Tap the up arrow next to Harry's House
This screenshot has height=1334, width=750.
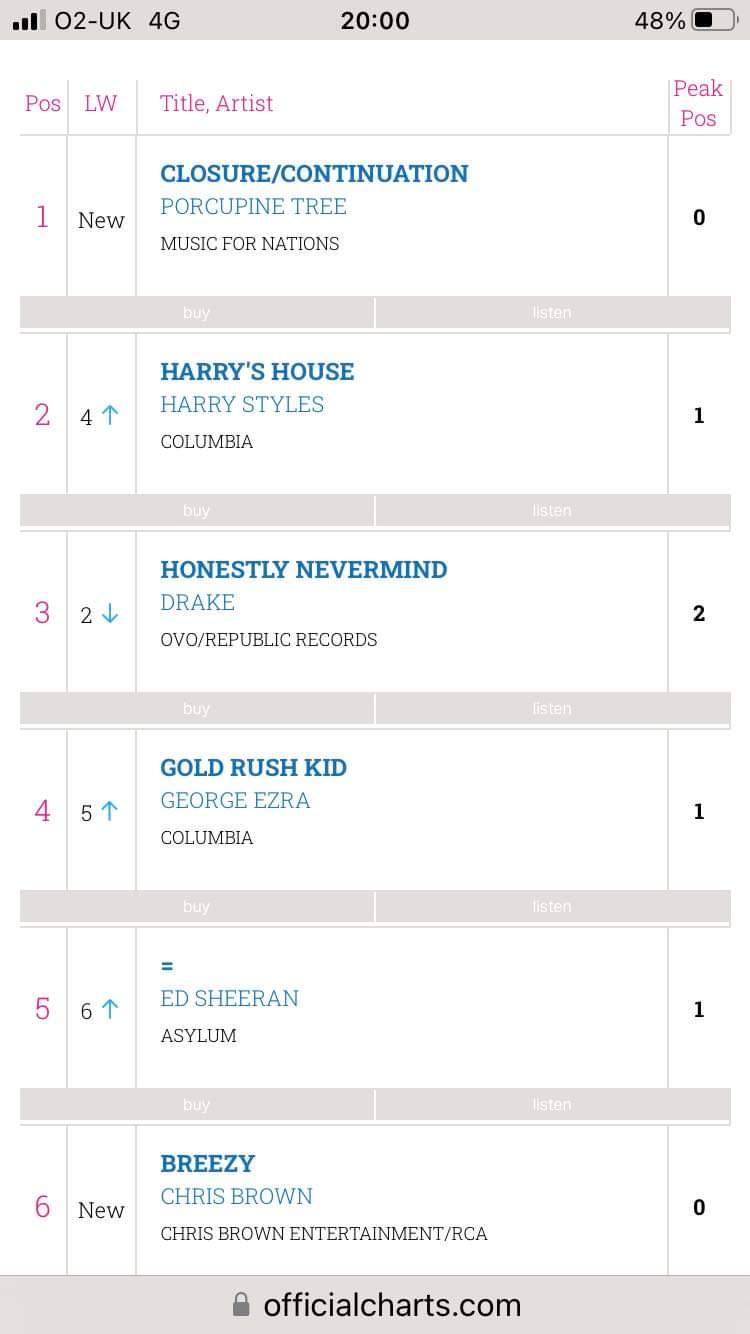(x=110, y=417)
